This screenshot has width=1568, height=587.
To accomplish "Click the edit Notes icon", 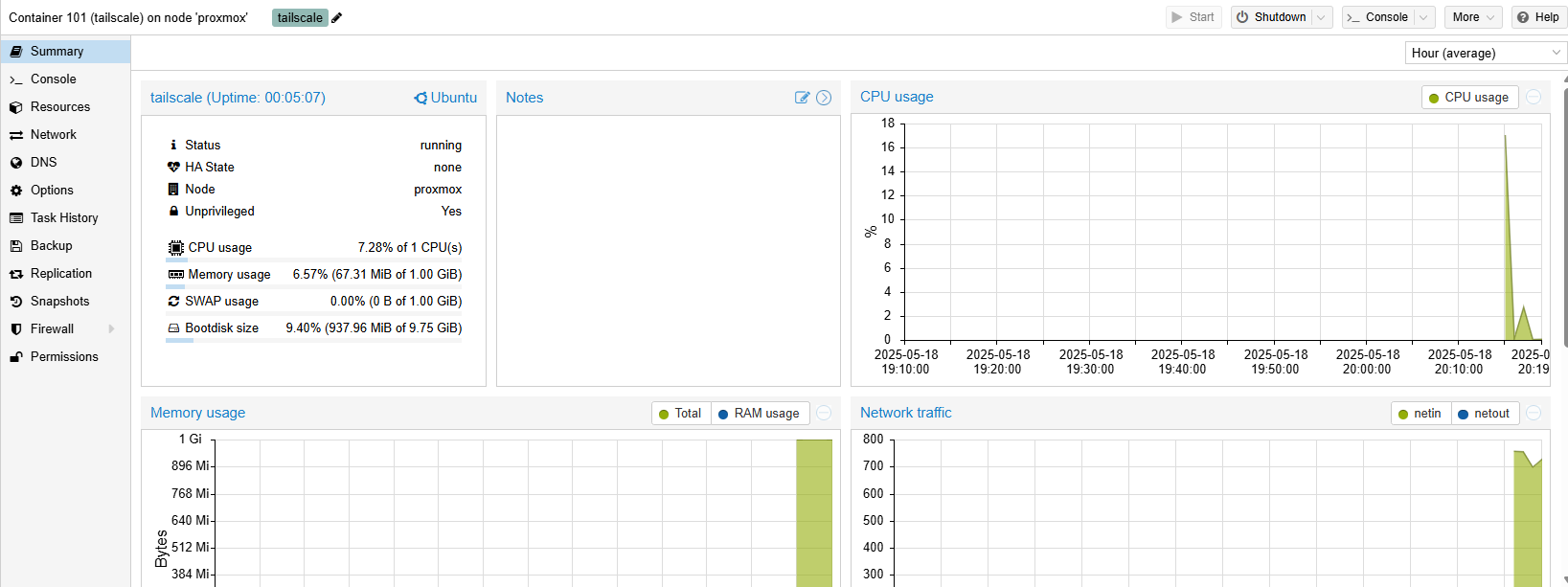I will point(802,98).
